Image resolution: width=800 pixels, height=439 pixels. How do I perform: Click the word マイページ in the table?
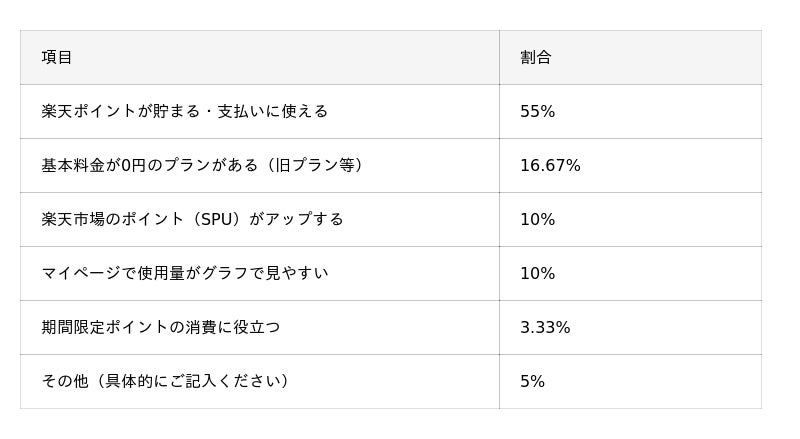tap(82, 273)
